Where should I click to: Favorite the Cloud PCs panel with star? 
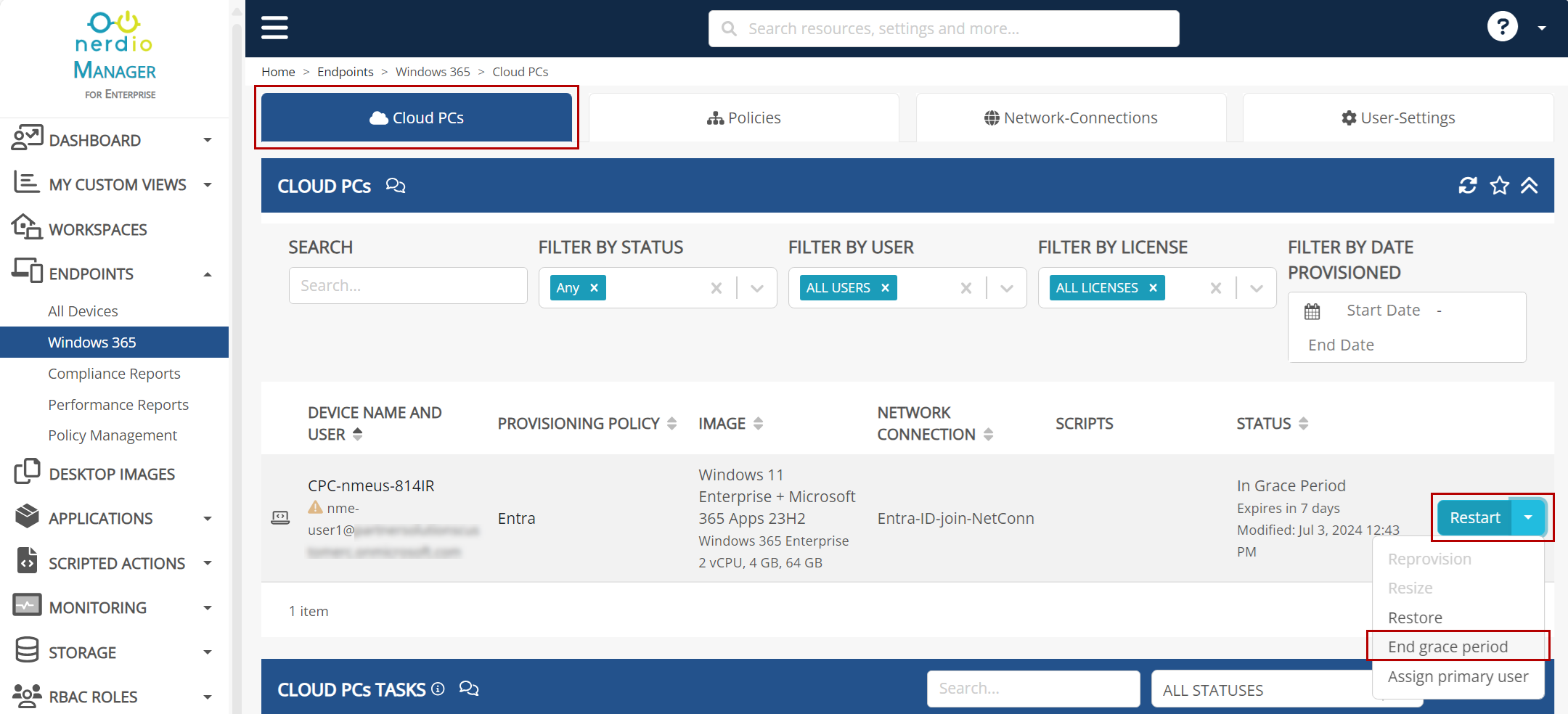click(1500, 186)
